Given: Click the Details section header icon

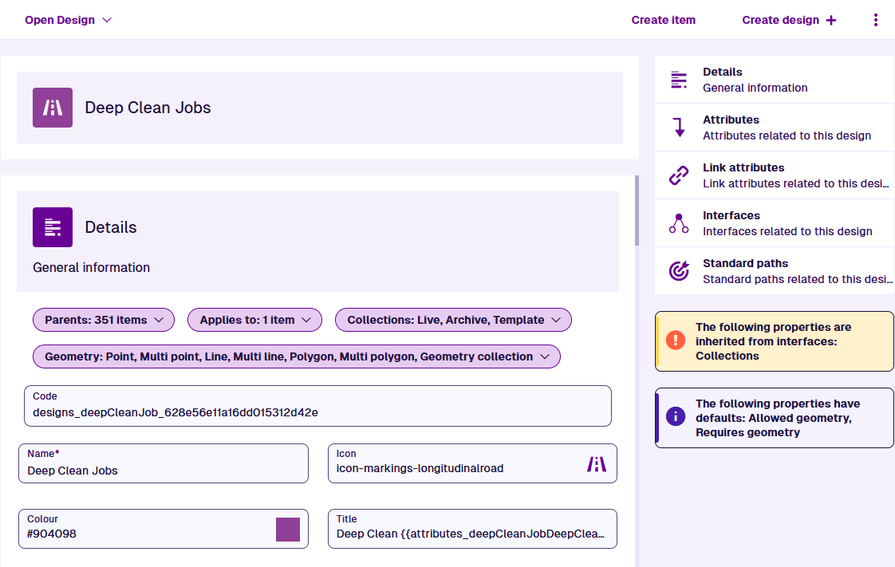Looking at the screenshot, I should coord(52,227).
